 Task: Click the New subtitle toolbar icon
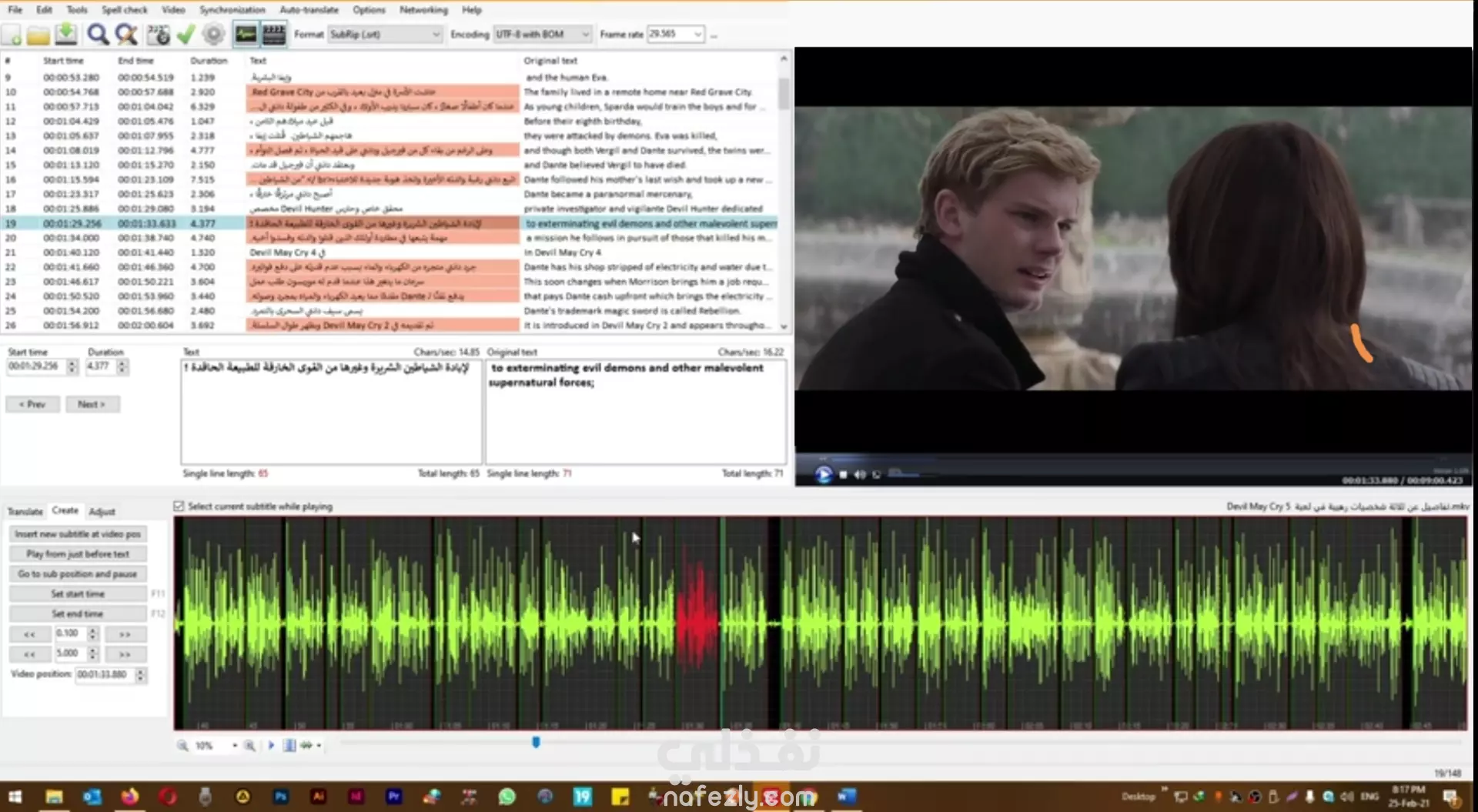coord(12,35)
